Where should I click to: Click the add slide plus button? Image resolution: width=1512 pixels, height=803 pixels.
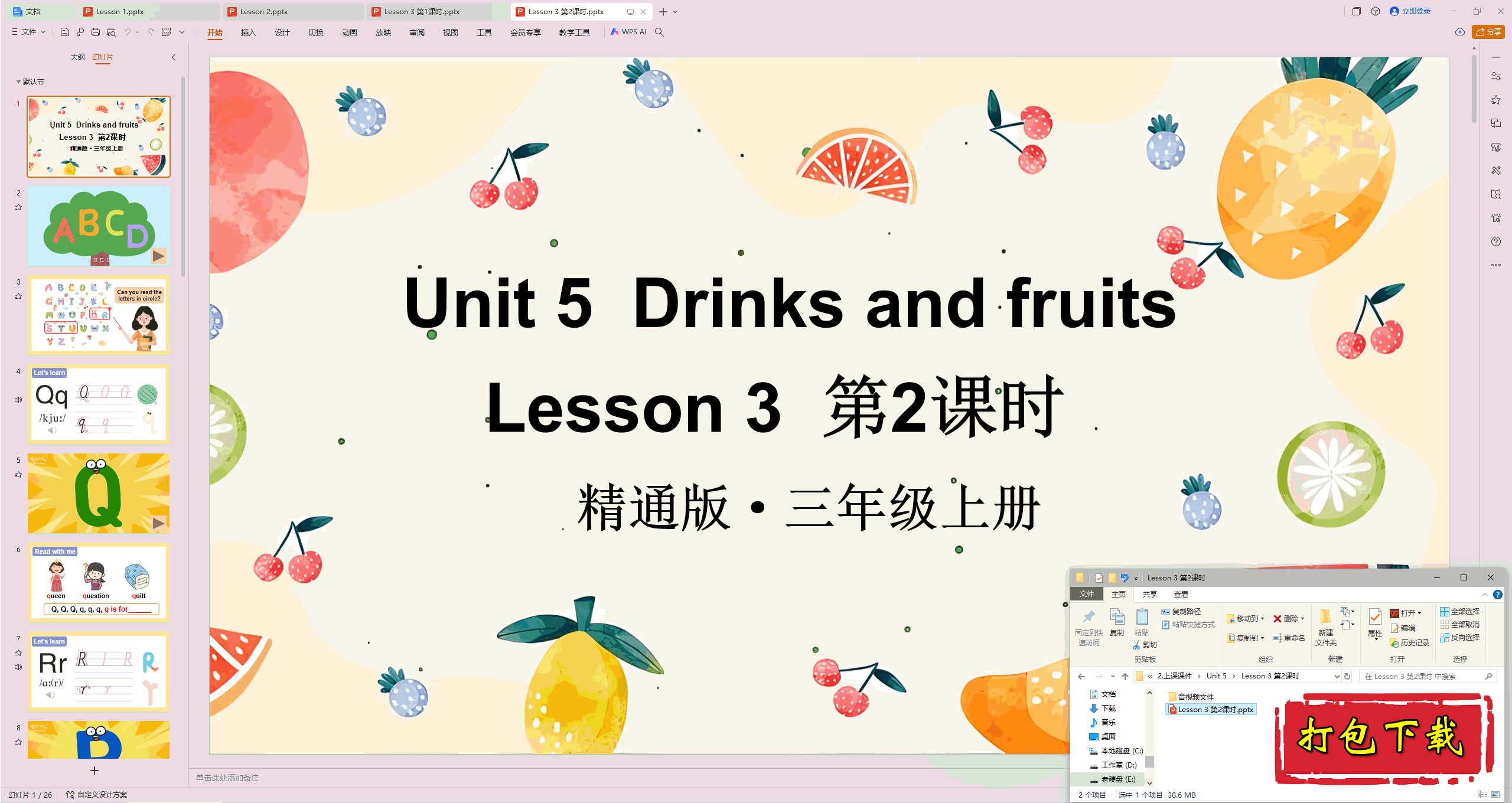pyautogui.click(x=94, y=771)
